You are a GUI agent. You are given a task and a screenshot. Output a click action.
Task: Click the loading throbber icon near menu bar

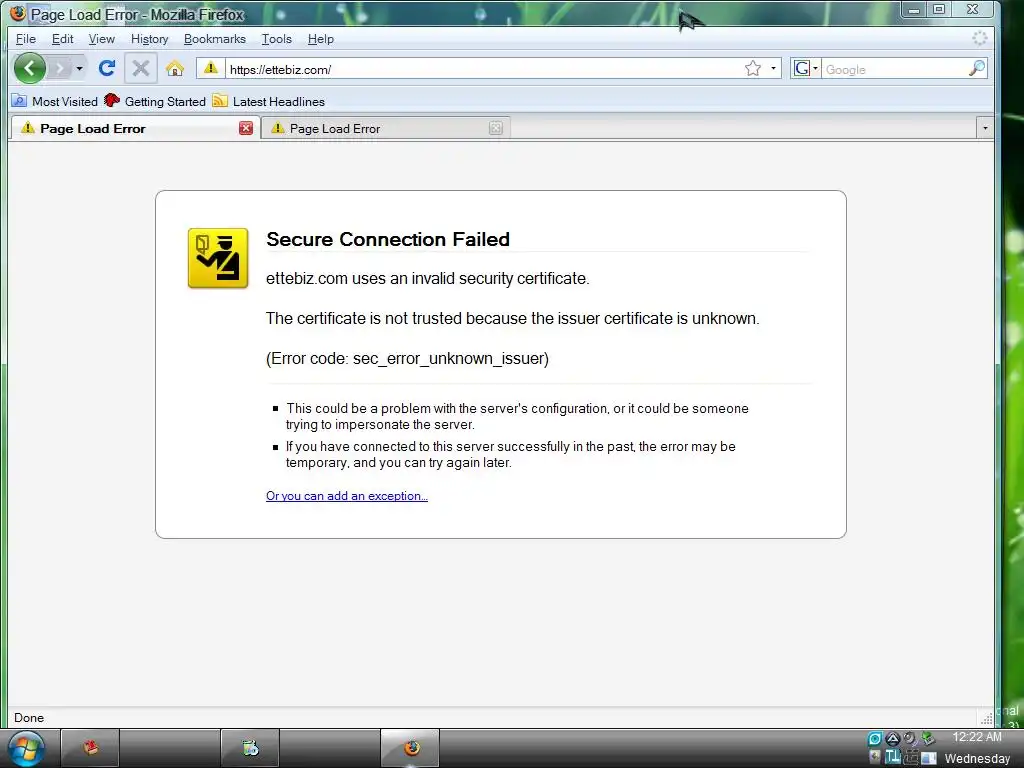click(980, 38)
